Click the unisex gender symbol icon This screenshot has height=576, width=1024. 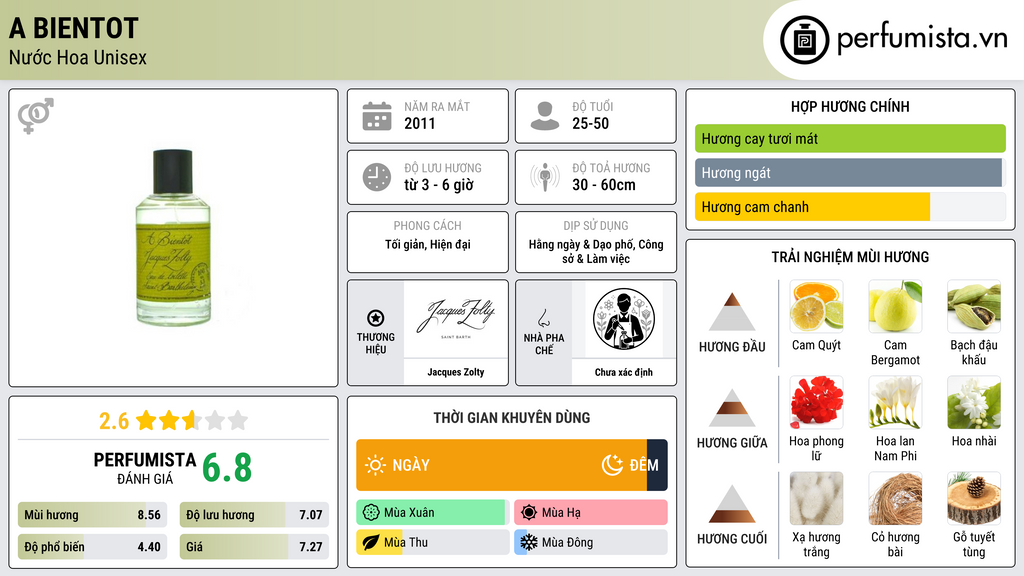point(36,116)
